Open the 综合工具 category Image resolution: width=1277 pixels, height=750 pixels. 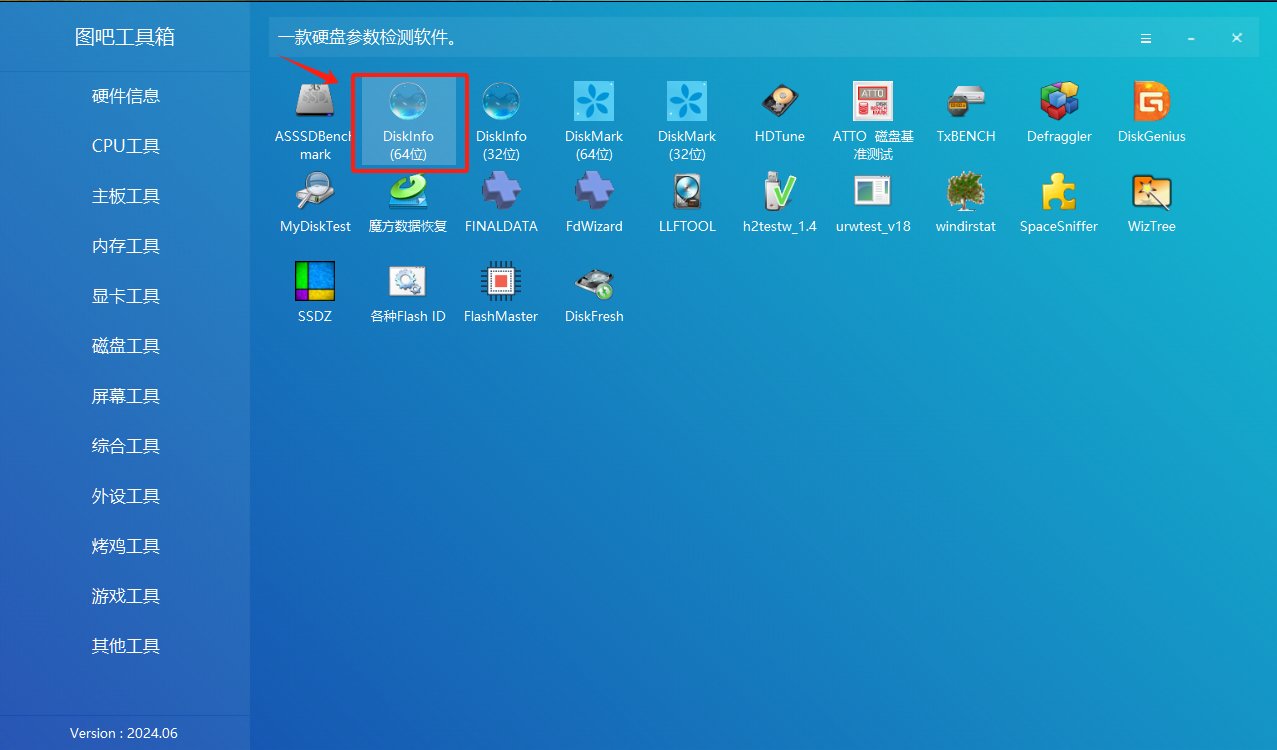coord(125,446)
